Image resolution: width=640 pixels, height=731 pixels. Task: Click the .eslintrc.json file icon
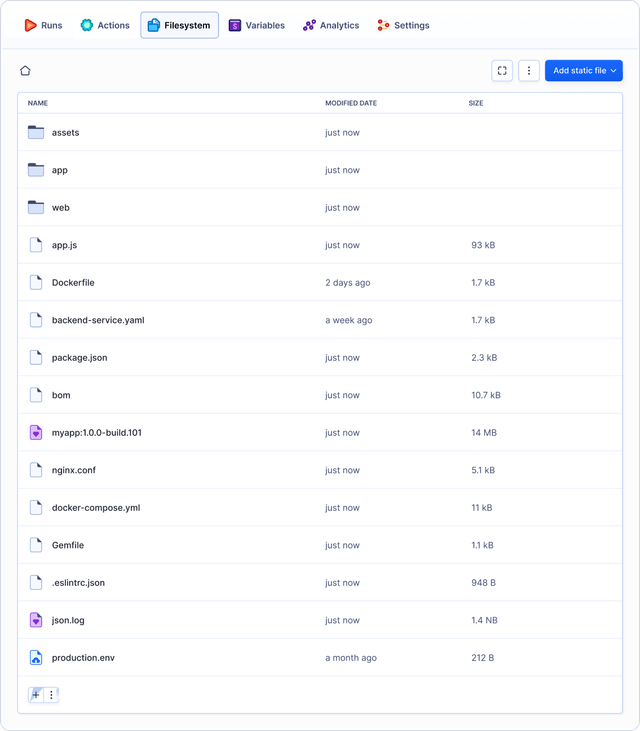point(36,583)
